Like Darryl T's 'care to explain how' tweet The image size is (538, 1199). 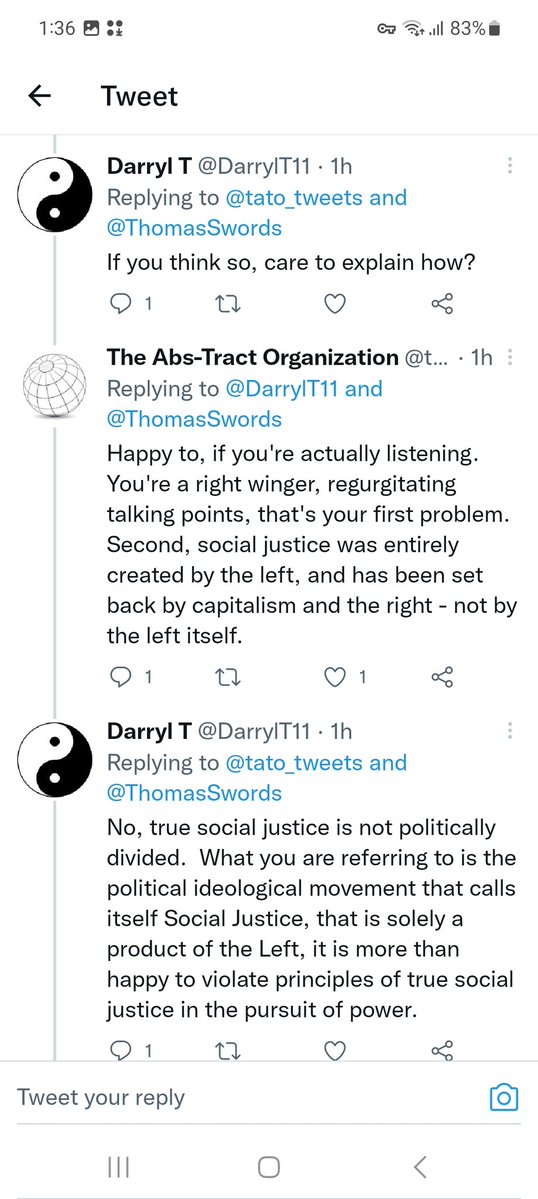point(335,304)
